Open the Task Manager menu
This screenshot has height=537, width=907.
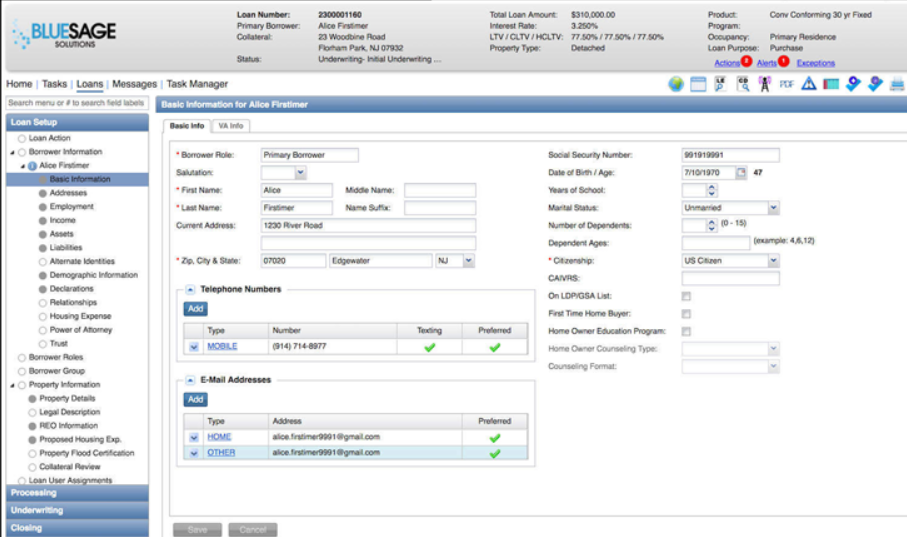[197, 84]
